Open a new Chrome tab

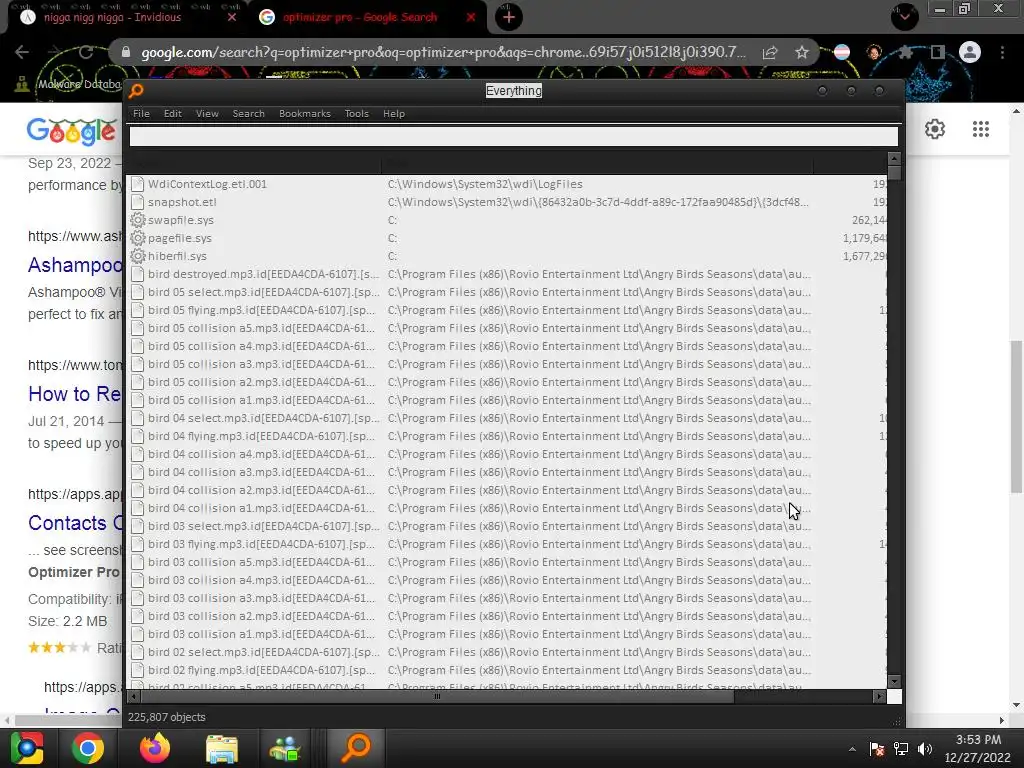point(509,18)
